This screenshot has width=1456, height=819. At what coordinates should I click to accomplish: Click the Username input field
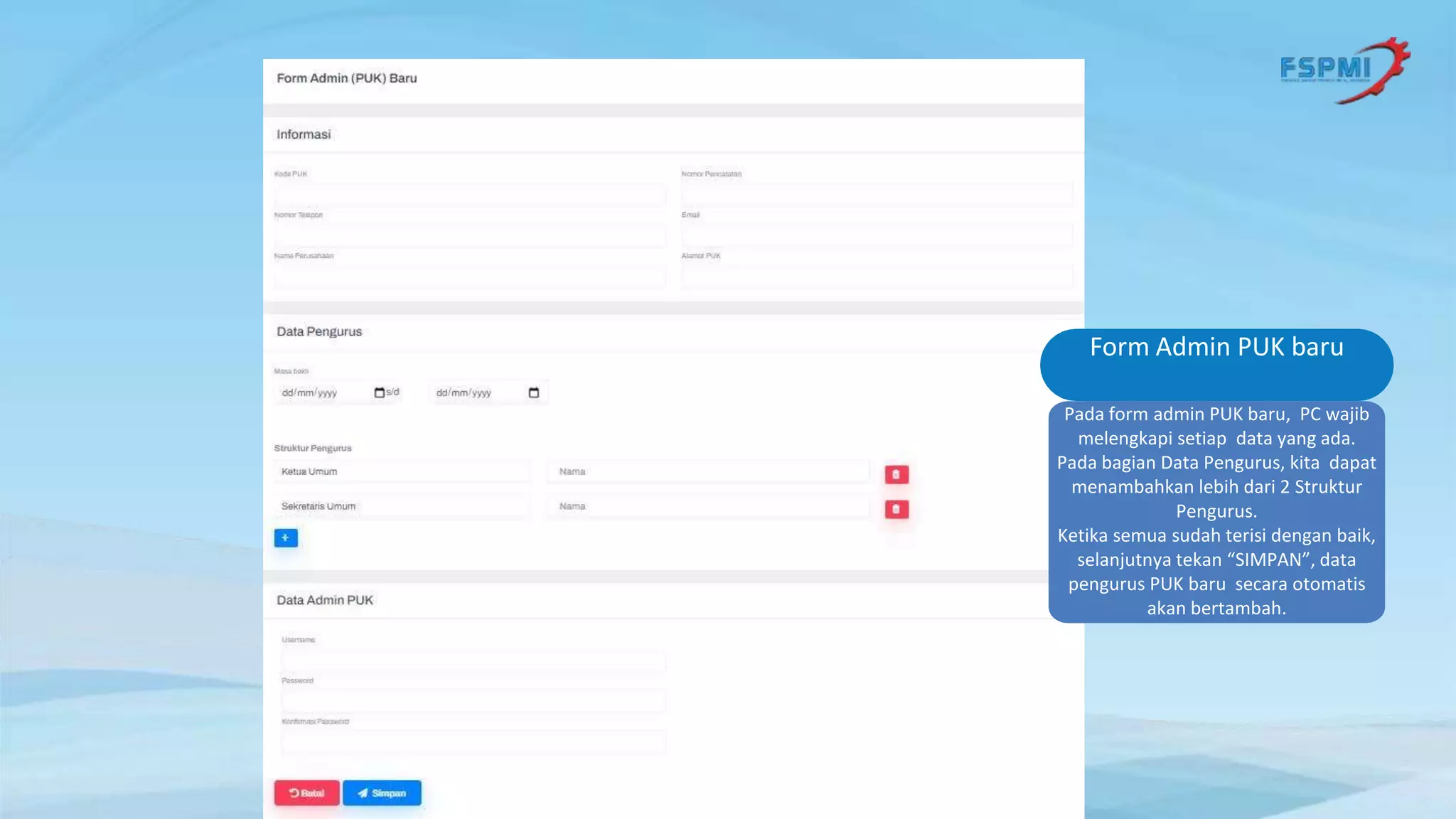(473, 660)
